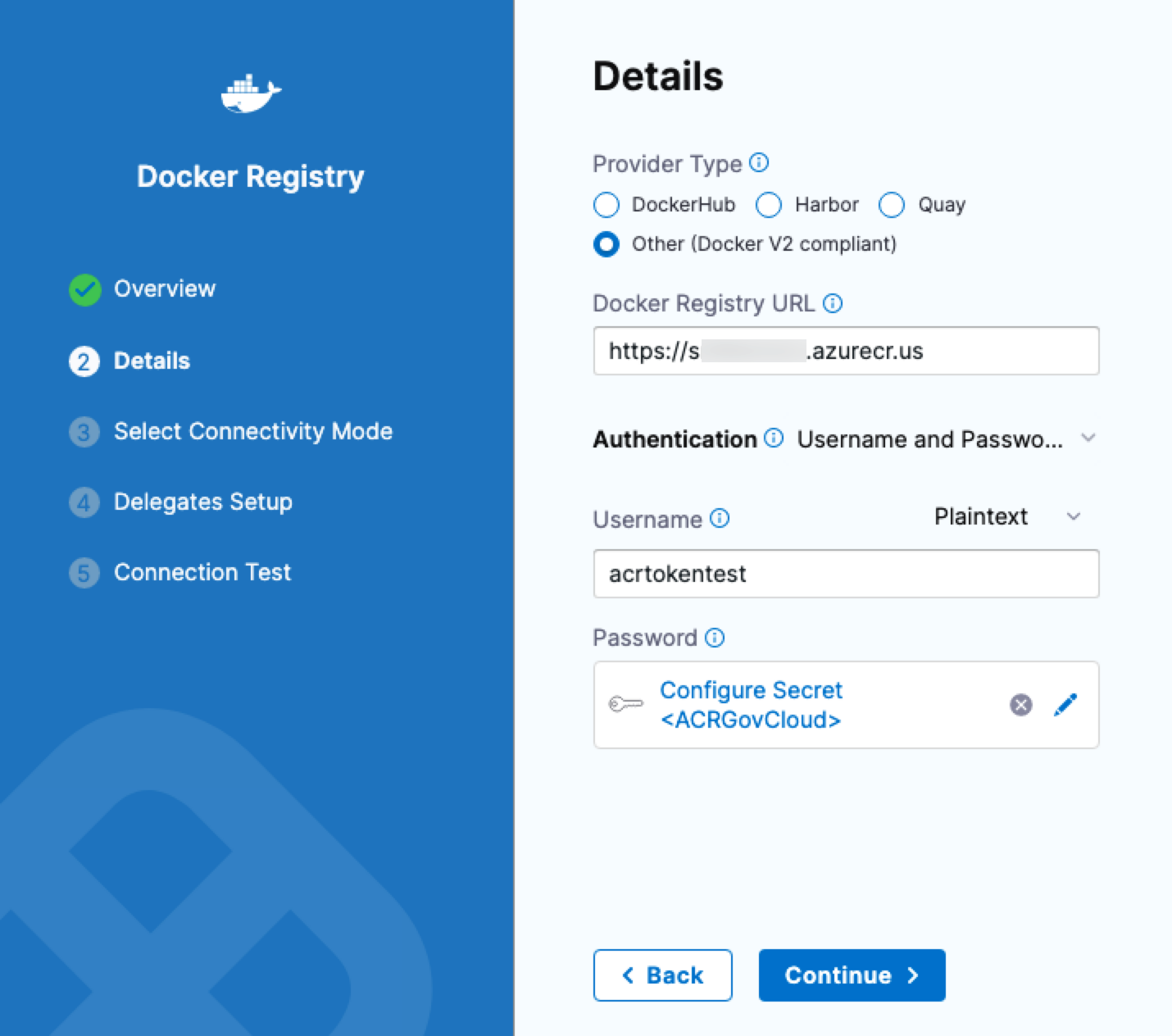Image resolution: width=1172 pixels, height=1036 pixels.
Task: Expand the Authentication type dropdown
Action: coord(1088,438)
